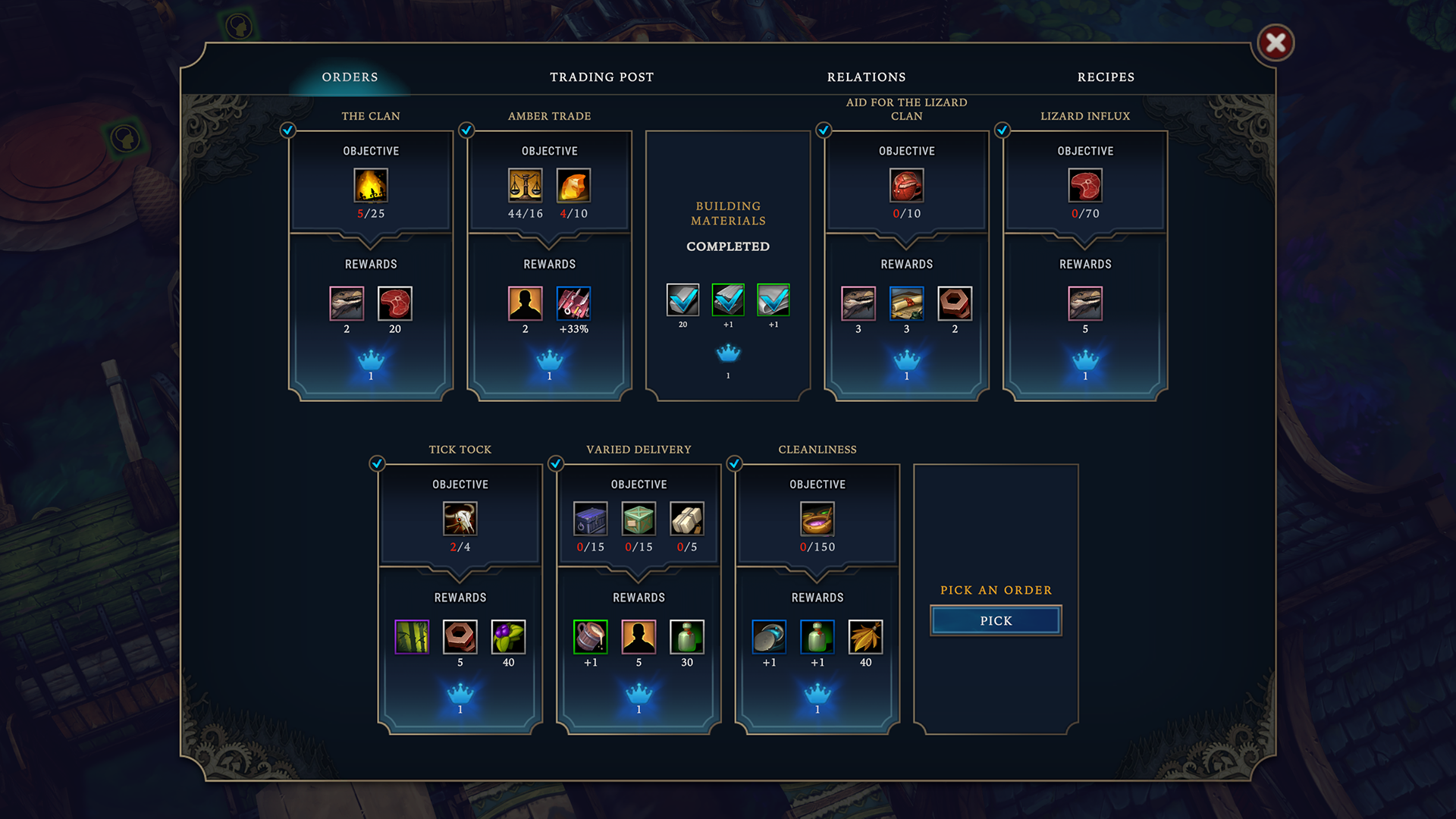Toggle the tracking checkmark on Cleanliness order
The height and width of the screenshot is (819, 1456).
pos(734,463)
